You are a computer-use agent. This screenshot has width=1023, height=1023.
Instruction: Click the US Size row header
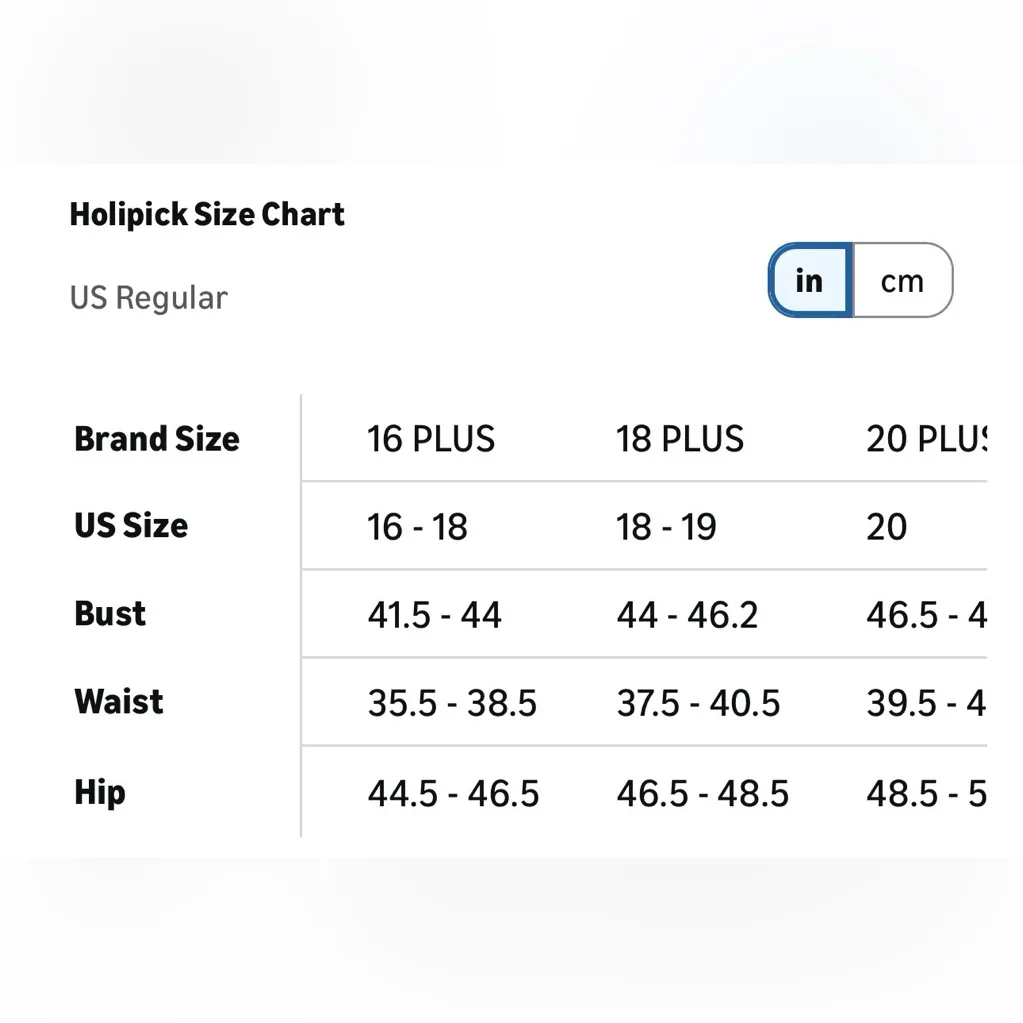(131, 526)
